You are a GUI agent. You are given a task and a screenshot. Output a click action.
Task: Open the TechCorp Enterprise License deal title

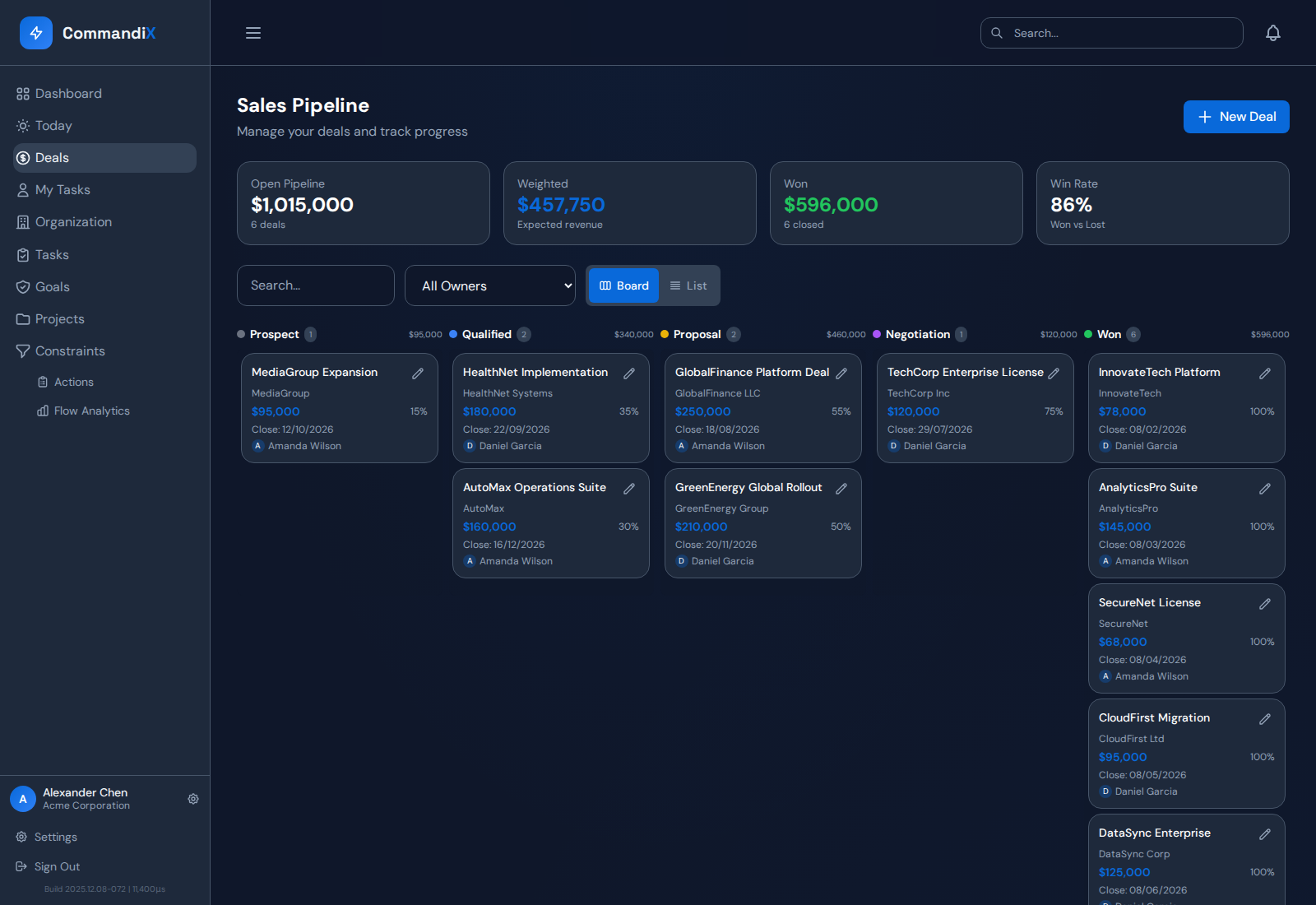pos(966,372)
